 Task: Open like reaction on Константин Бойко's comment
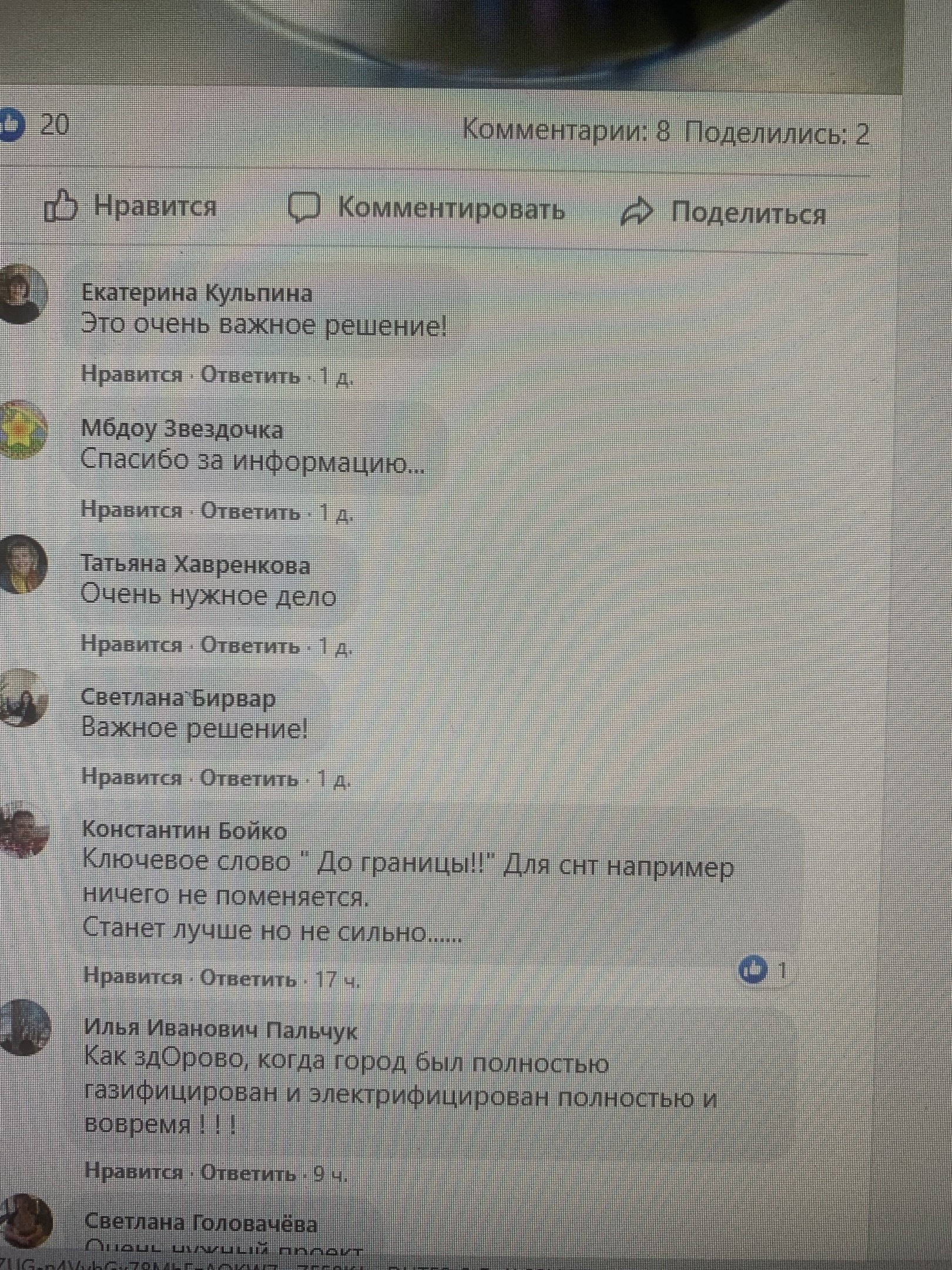click(753, 970)
